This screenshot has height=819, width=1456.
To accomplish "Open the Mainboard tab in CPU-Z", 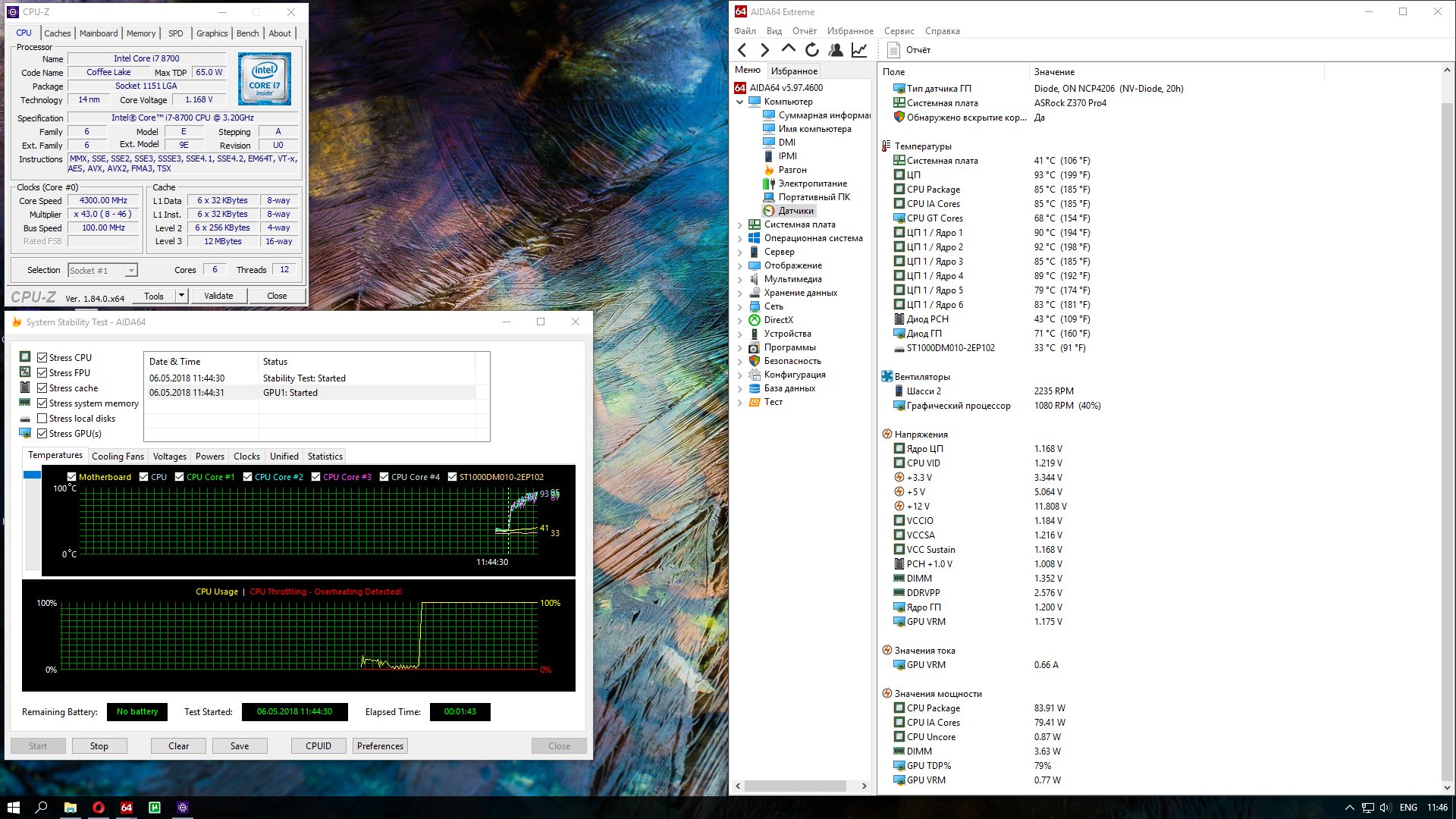I will (x=99, y=33).
